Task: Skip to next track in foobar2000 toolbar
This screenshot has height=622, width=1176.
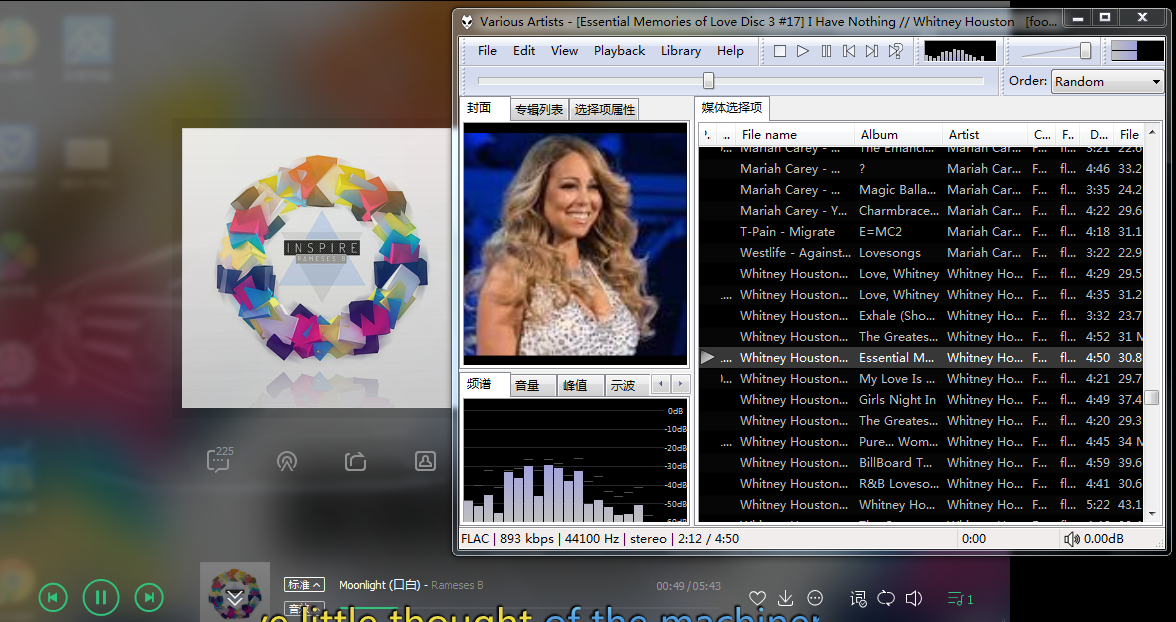Action: (872, 51)
